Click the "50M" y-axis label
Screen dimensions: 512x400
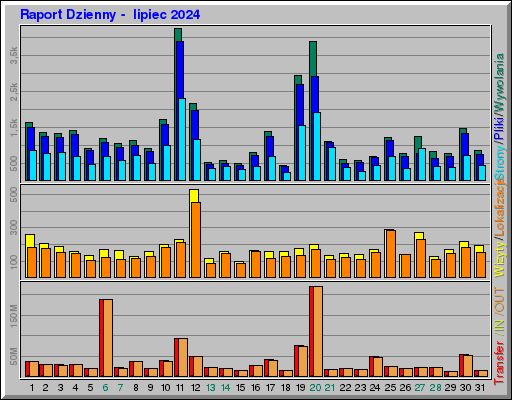click(x=14, y=356)
